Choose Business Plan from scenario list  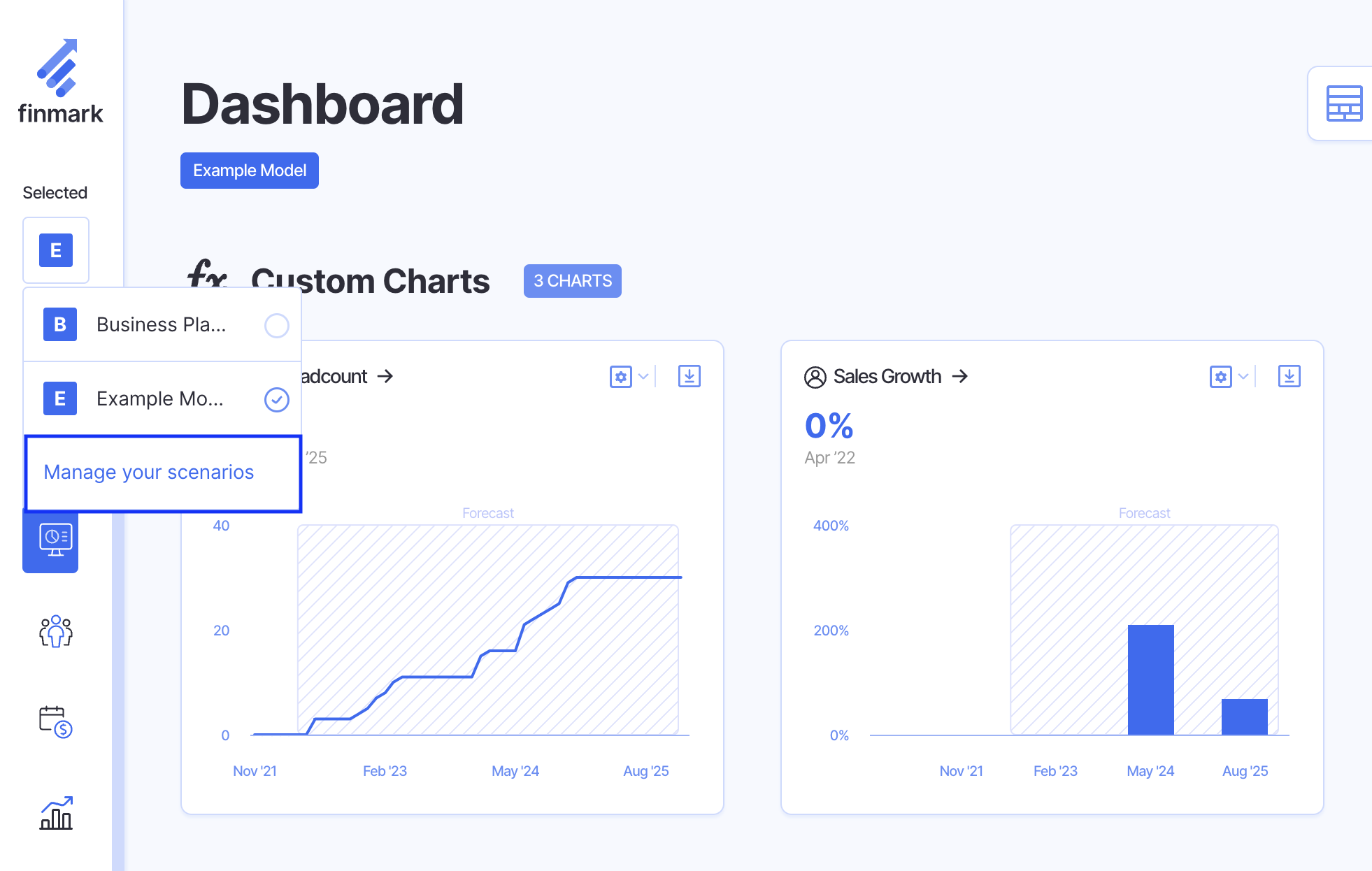pos(161,325)
